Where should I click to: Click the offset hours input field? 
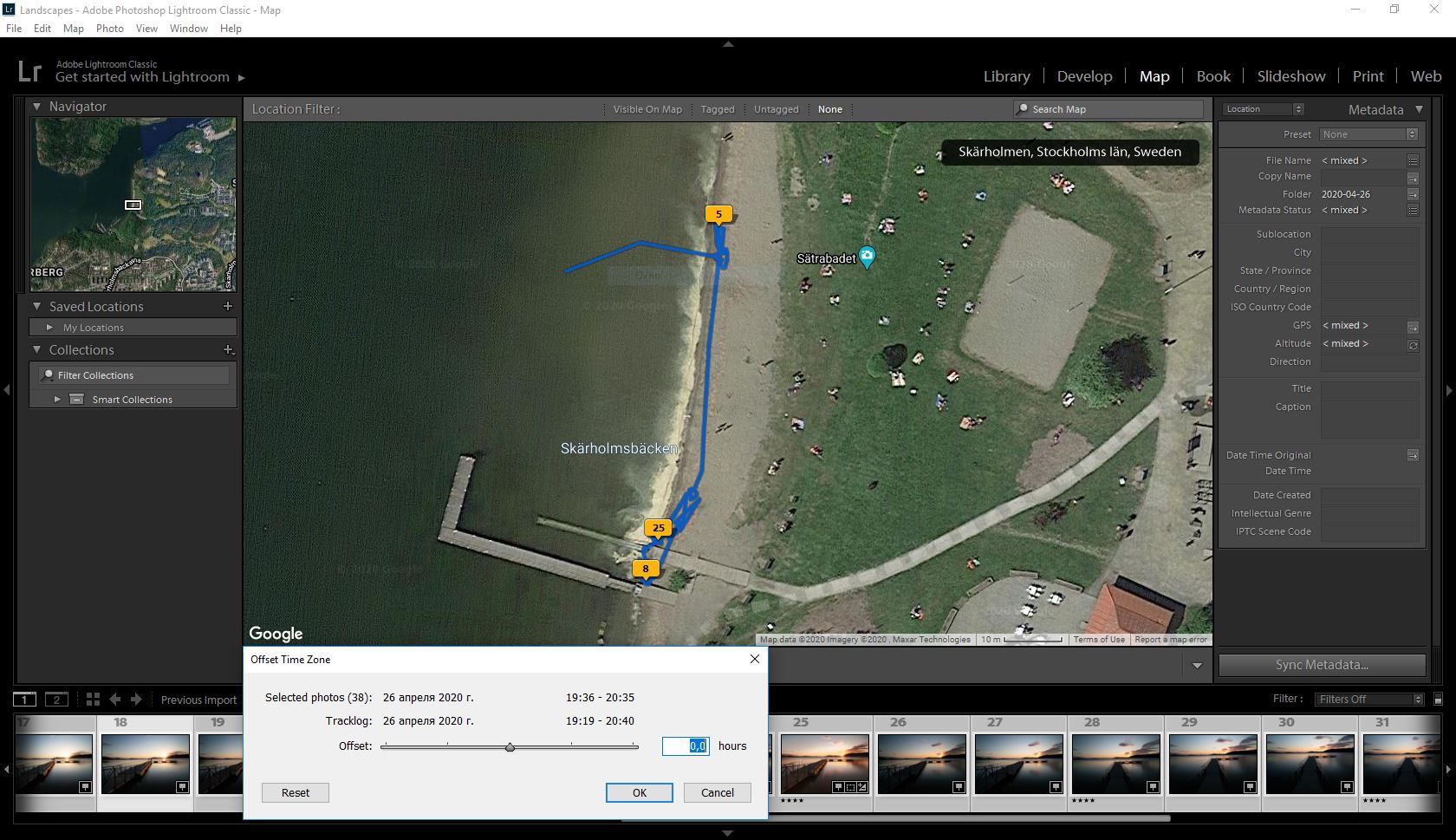[686, 746]
